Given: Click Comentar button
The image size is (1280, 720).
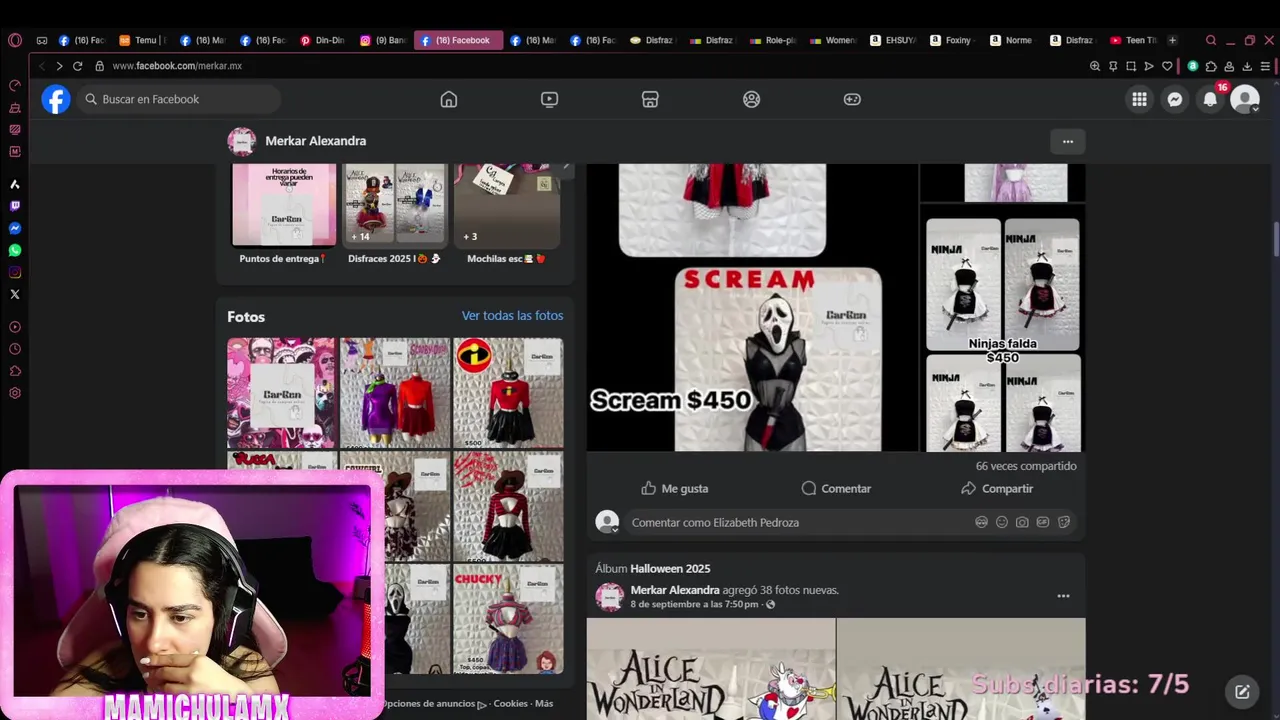Looking at the screenshot, I should coord(836,488).
